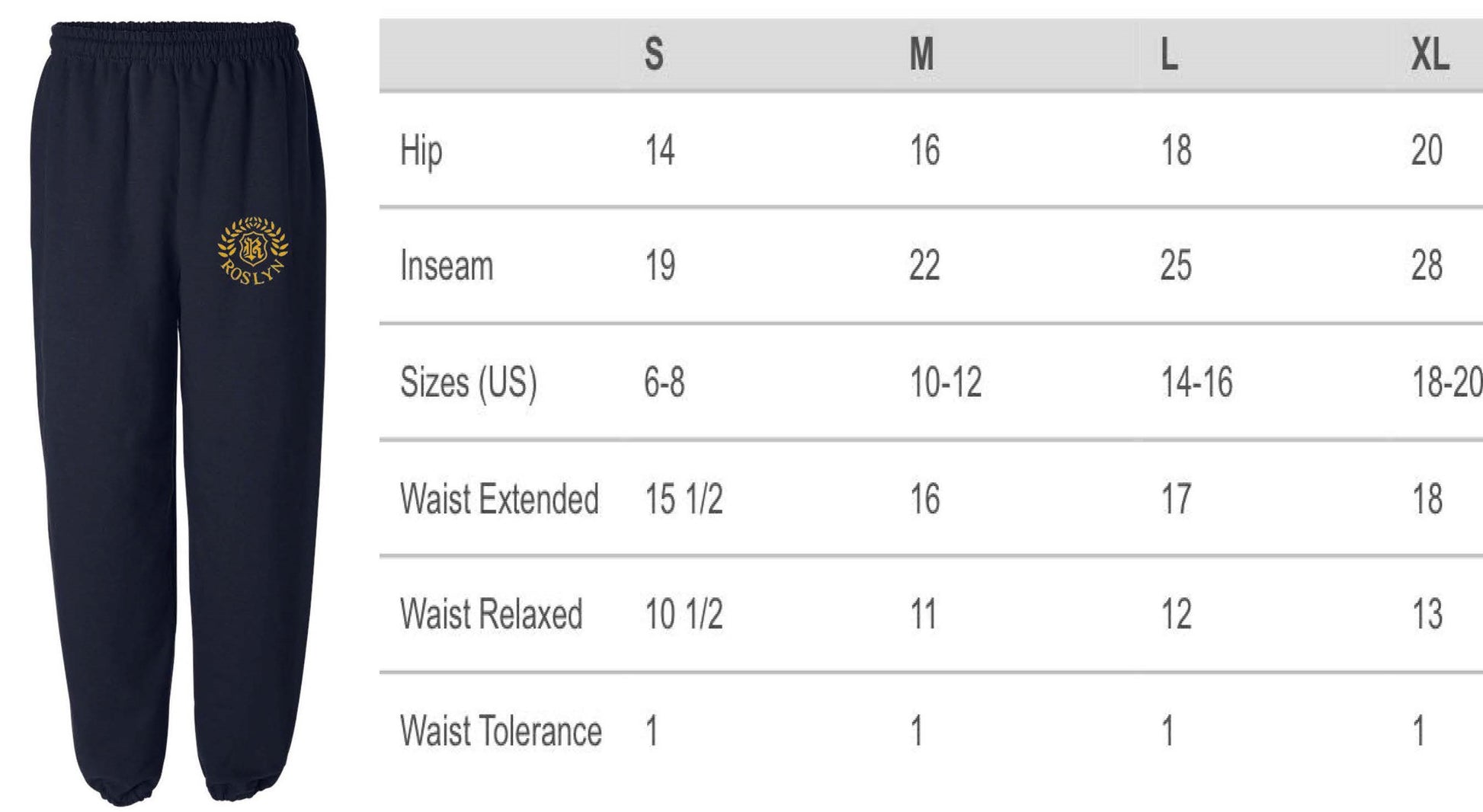Screen dimensions: 1483x812
Task: Click the inseam value 22 for medium
Action: (924, 267)
